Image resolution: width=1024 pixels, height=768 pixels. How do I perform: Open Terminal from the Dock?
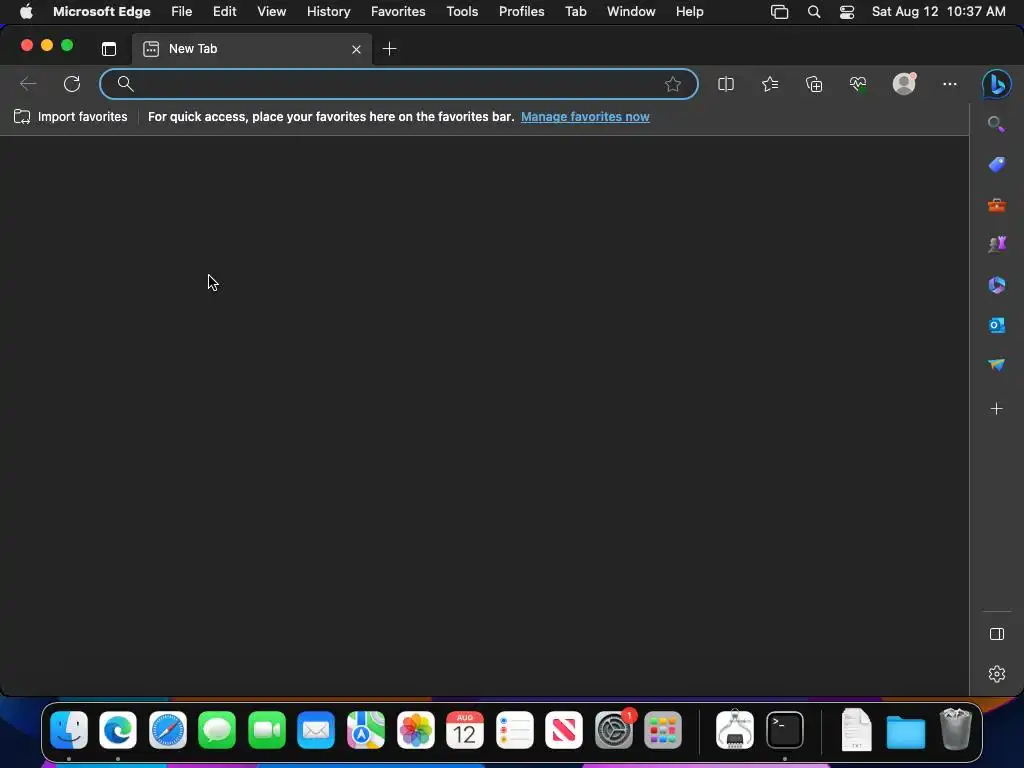pyautogui.click(x=784, y=730)
